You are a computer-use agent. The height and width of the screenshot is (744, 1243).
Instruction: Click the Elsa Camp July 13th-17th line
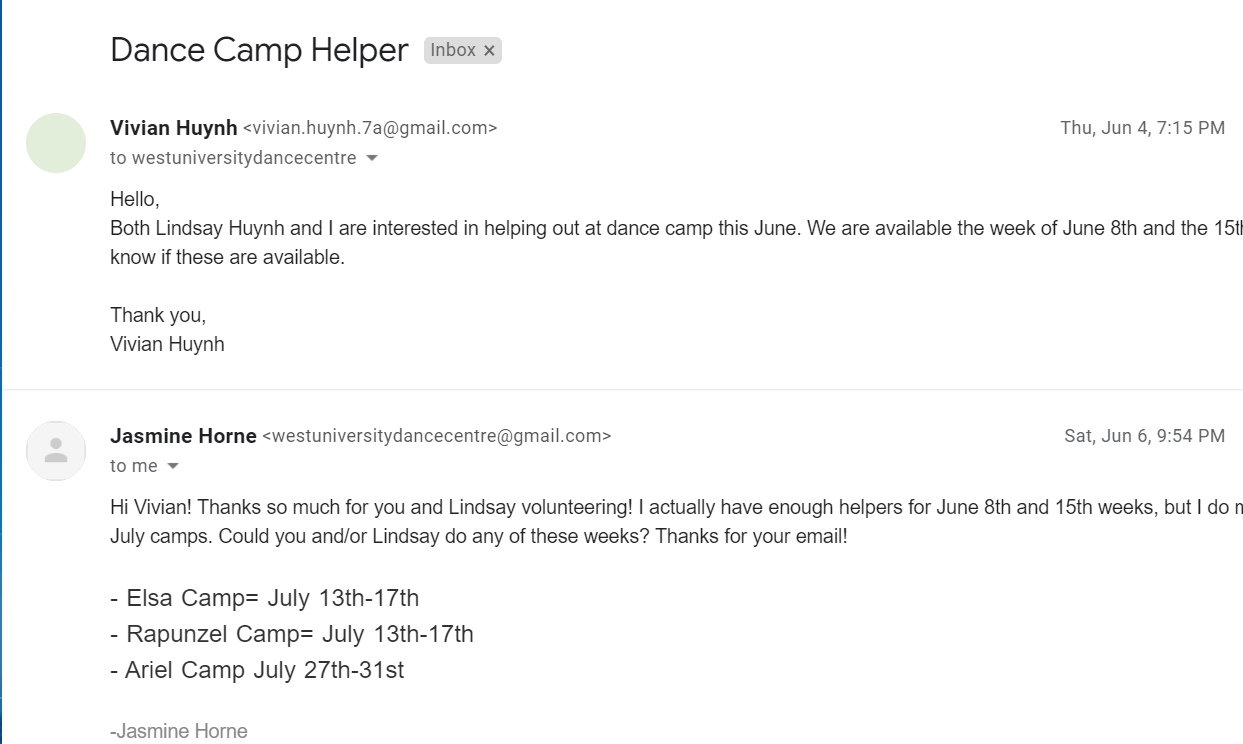pos(265,598)
